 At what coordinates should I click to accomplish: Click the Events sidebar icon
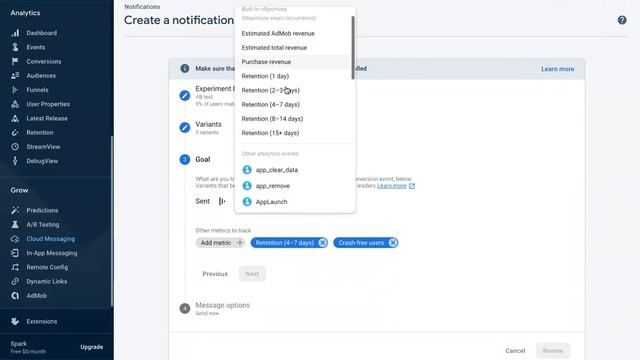pos(15,47)
